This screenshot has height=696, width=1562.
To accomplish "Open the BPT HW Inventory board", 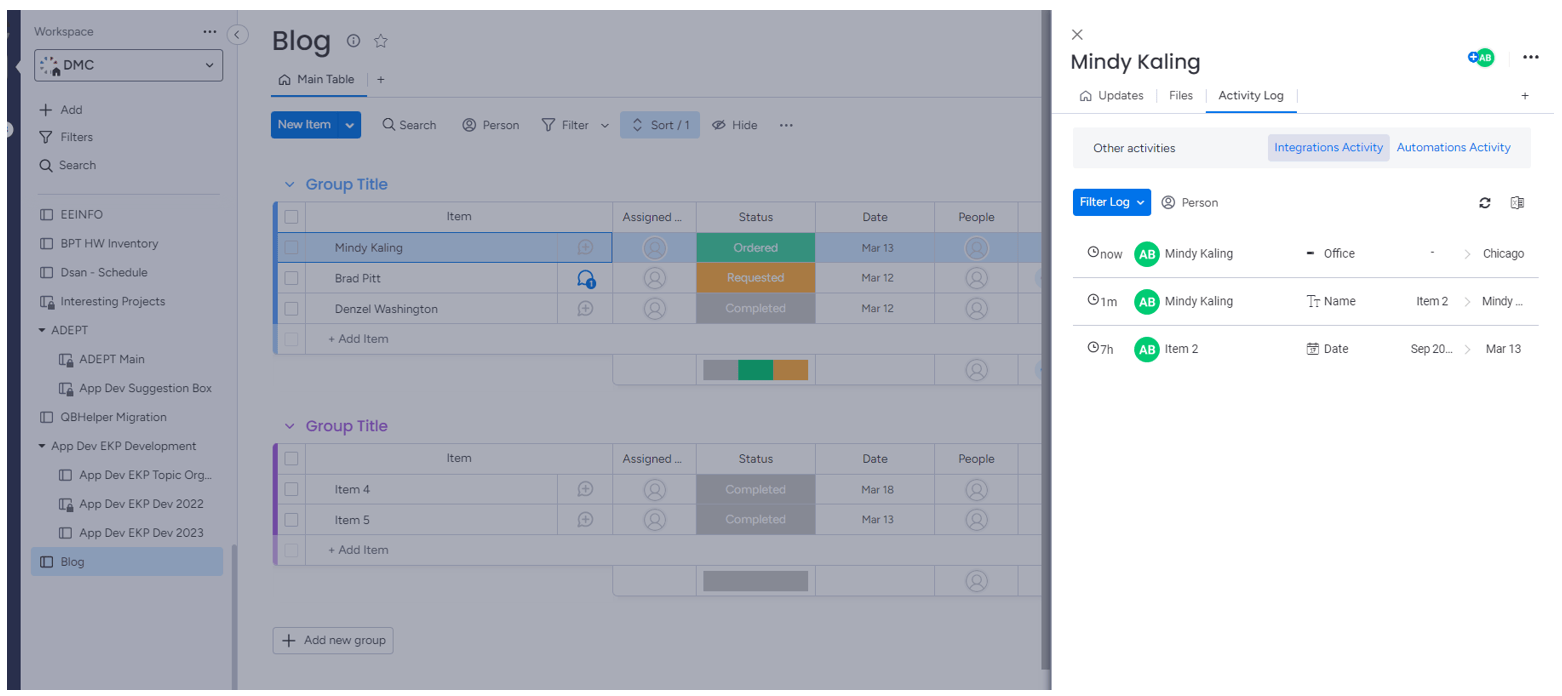I will [x=109, y=243].
